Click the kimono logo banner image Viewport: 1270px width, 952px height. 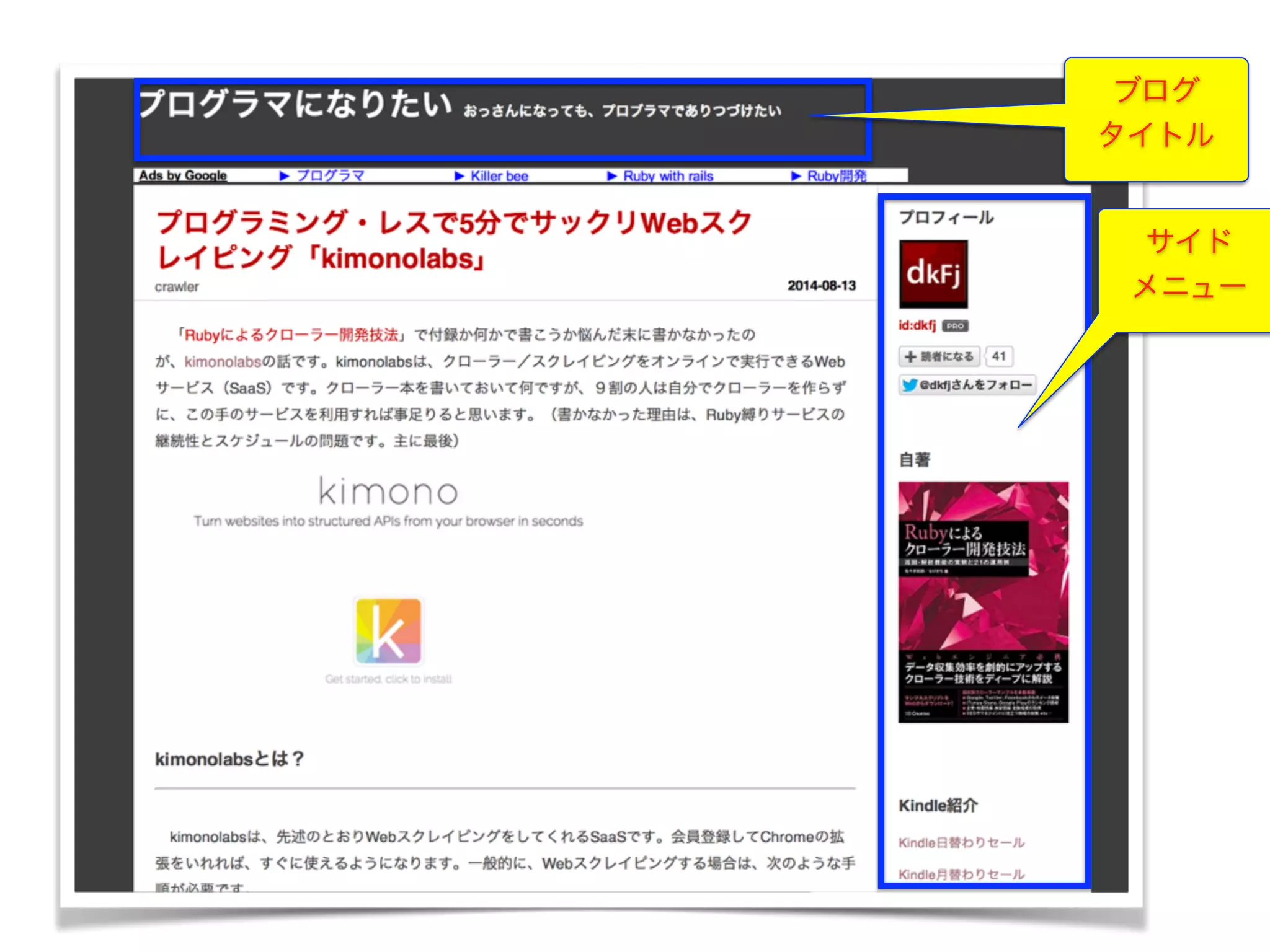click(388, 501)
